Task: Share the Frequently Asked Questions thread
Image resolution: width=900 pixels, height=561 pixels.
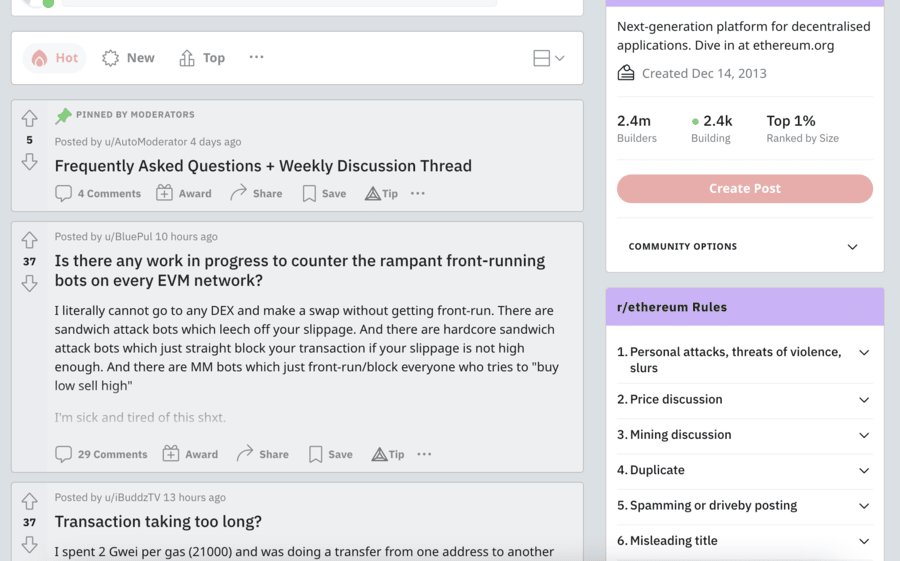Action: (x=256, y=194)
